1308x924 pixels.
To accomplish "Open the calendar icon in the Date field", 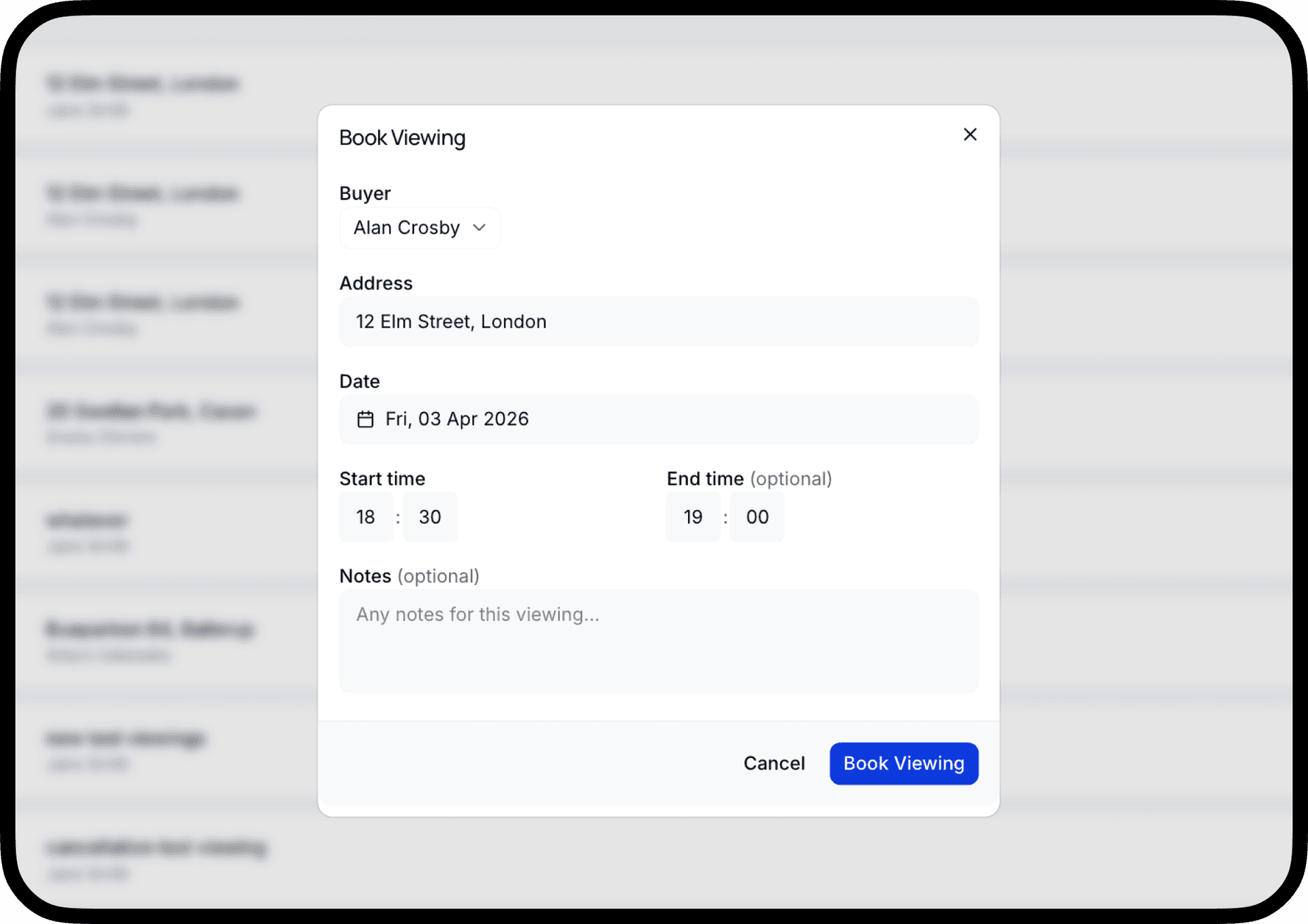I will (x=367, y=419).
